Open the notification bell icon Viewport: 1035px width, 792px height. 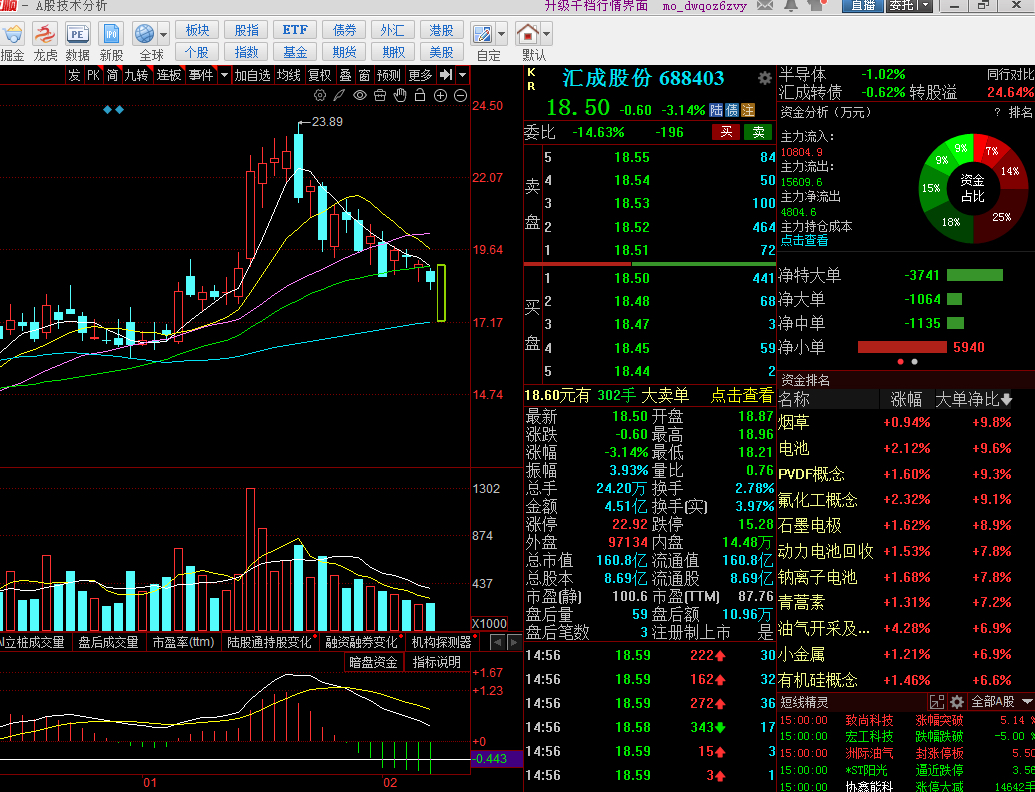point(791,5)
